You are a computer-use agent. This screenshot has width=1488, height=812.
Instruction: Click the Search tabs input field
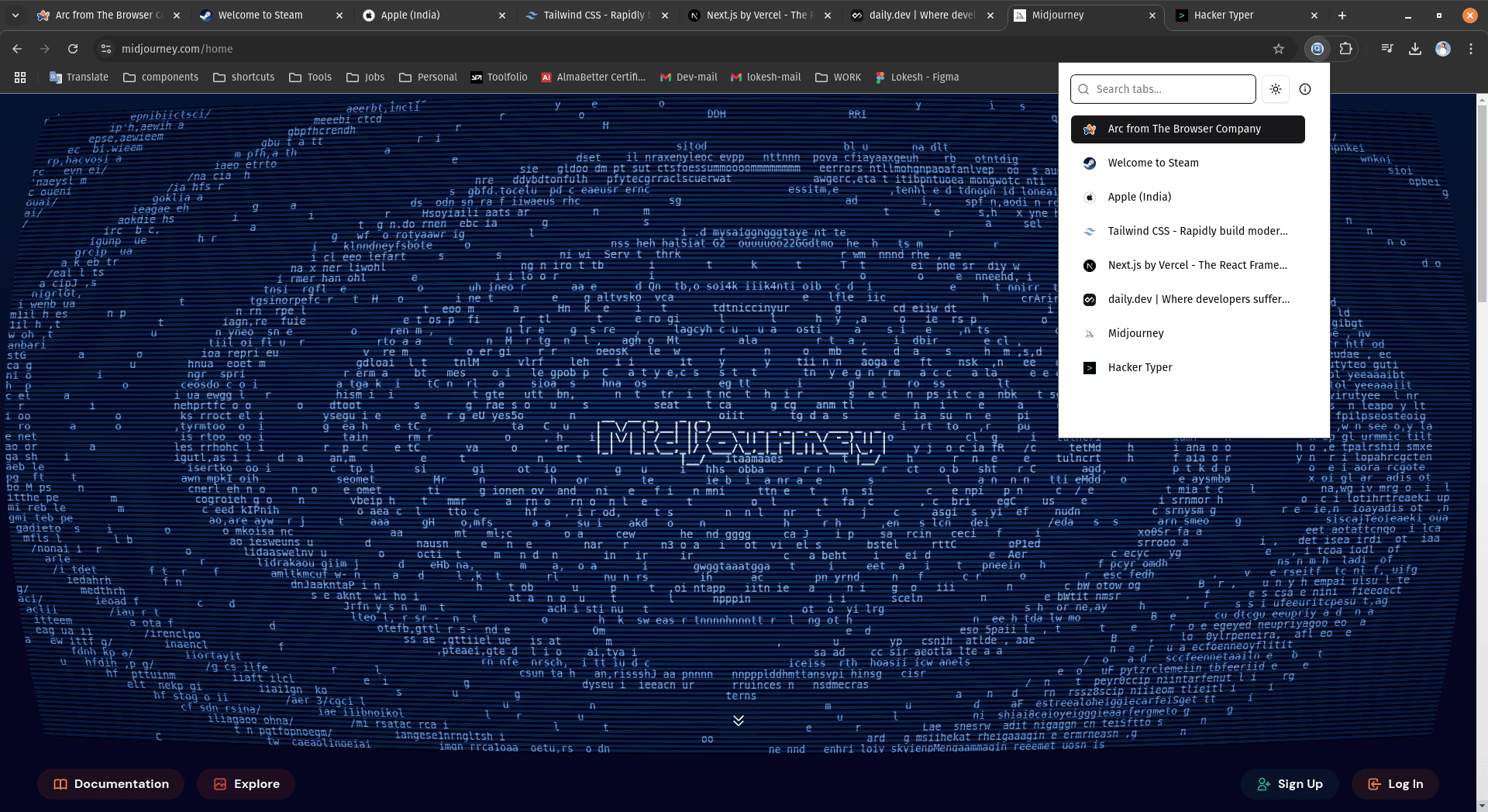[1162, 88]
